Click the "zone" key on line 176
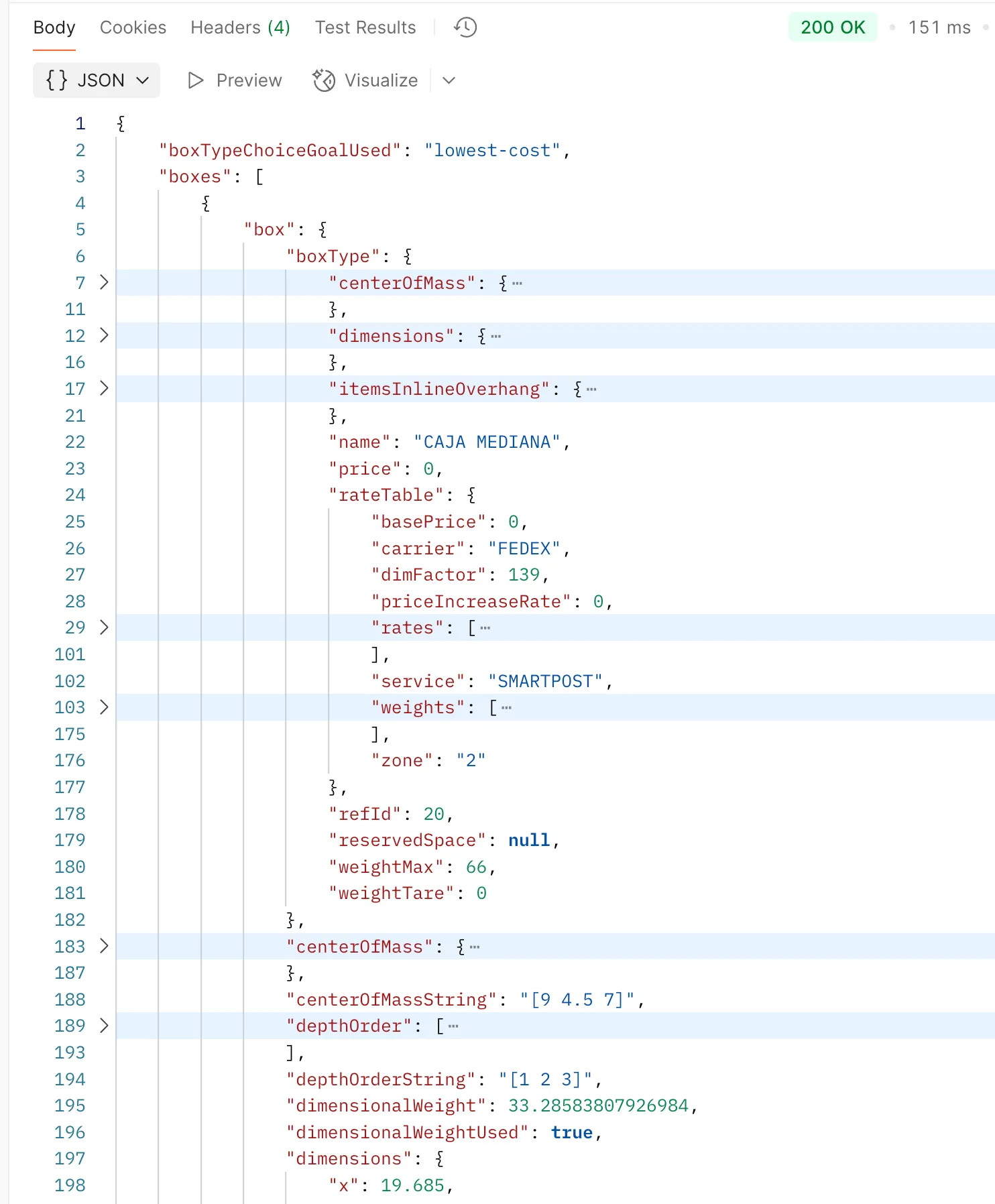The image size is (995, 1204). pos(402,760)
